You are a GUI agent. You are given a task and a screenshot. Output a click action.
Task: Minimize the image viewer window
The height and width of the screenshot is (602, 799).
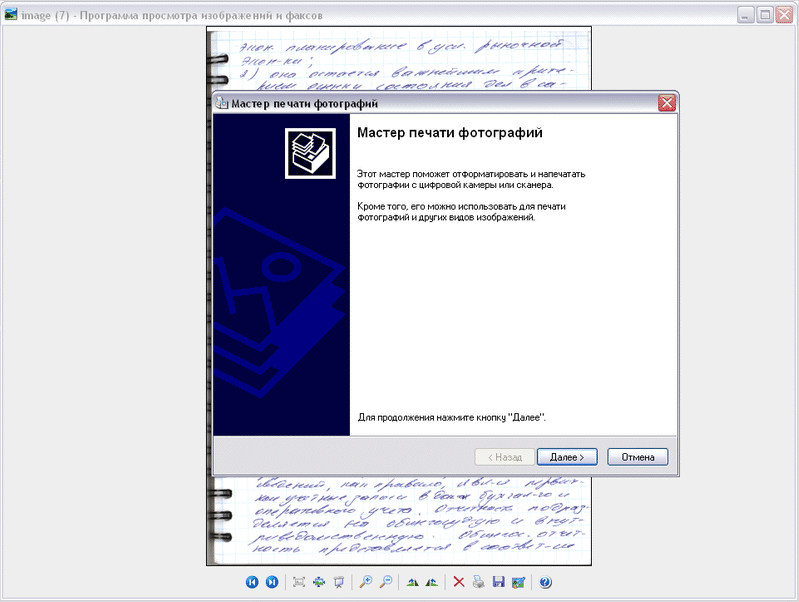pyautogui.click(x=745, y=15)
